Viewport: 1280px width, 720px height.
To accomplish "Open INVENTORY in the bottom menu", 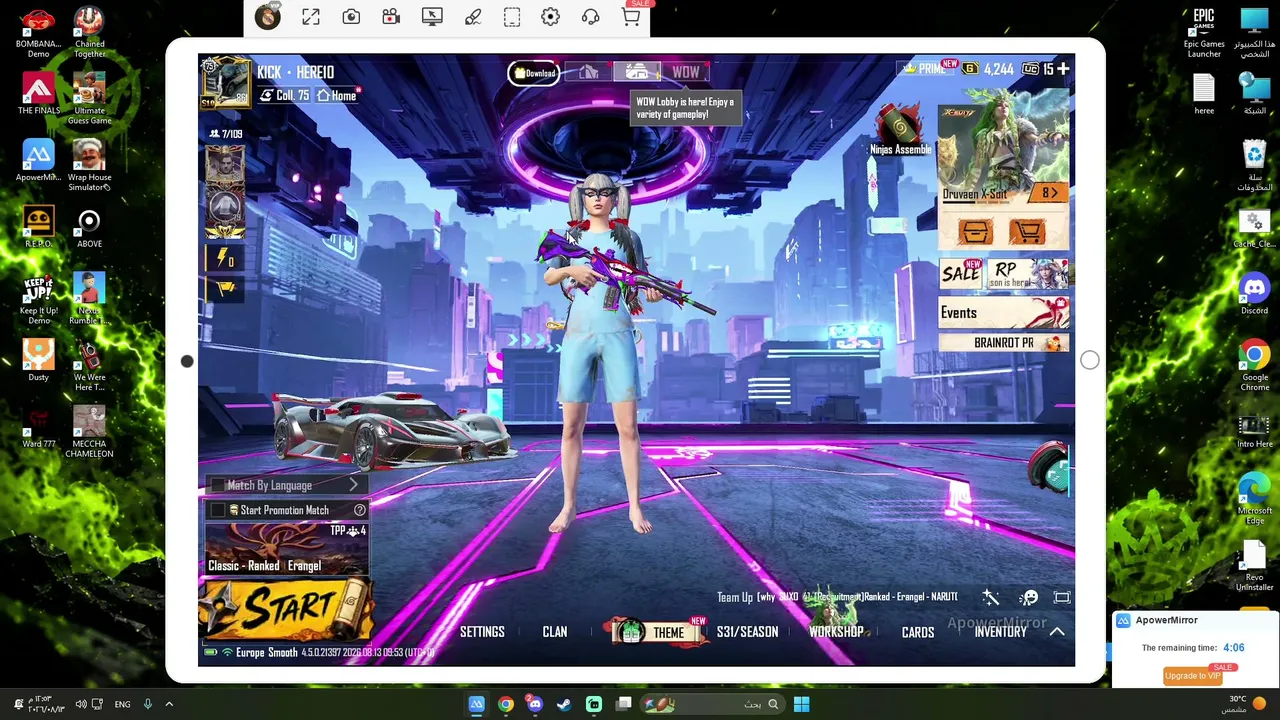I will 1001,632.
